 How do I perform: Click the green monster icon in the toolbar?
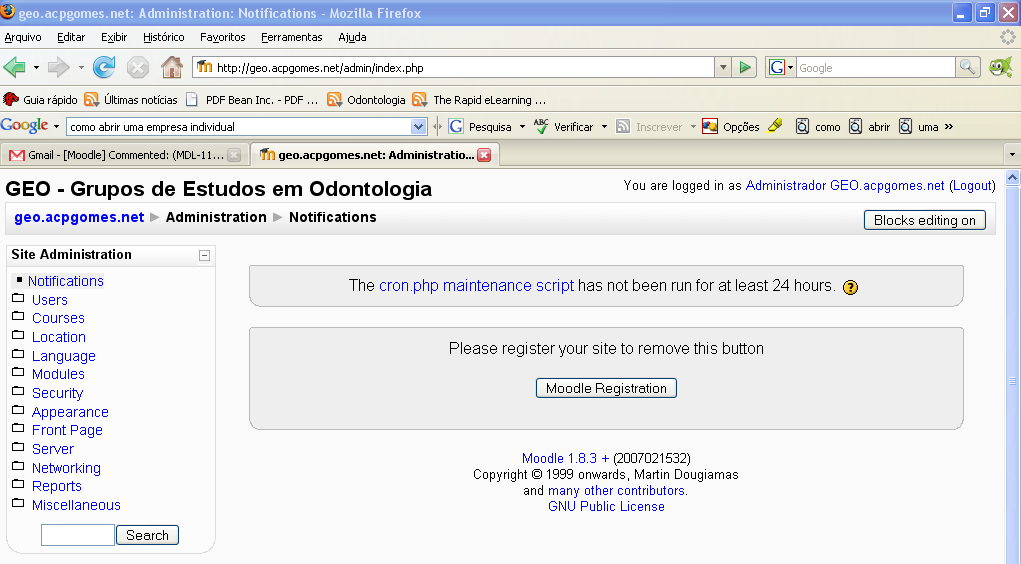1001,66
